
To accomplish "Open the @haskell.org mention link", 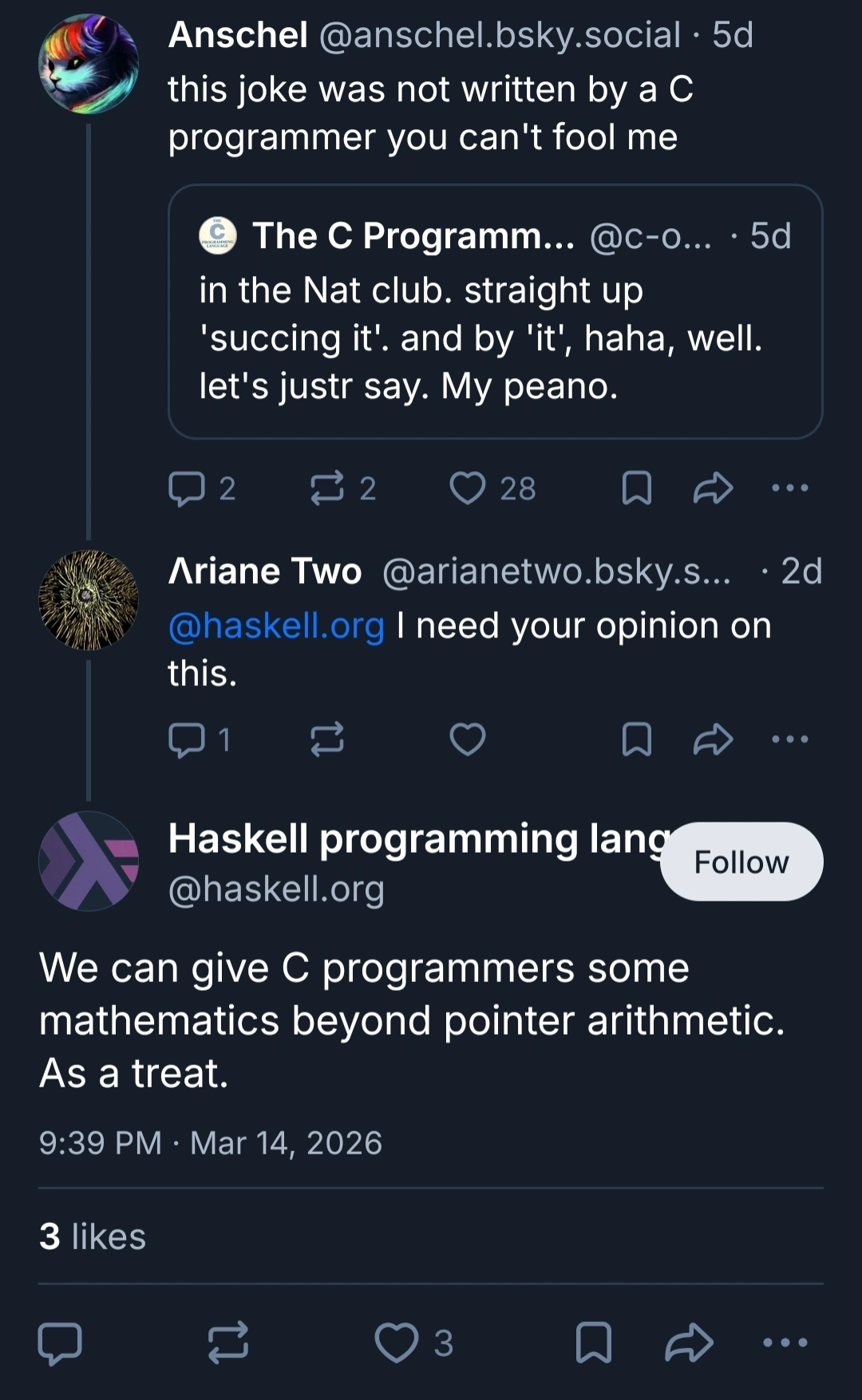I will (x=274, y=626).
